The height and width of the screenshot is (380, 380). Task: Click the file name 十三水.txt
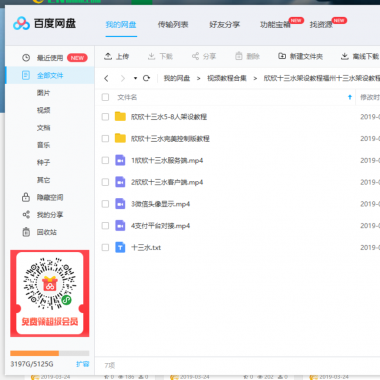pyautogui.click(x=146, y=247)
